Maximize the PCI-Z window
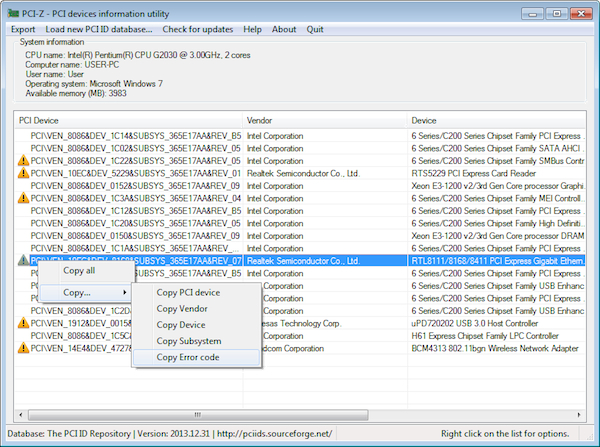The image size is (600, 447). tap(557, 13)
